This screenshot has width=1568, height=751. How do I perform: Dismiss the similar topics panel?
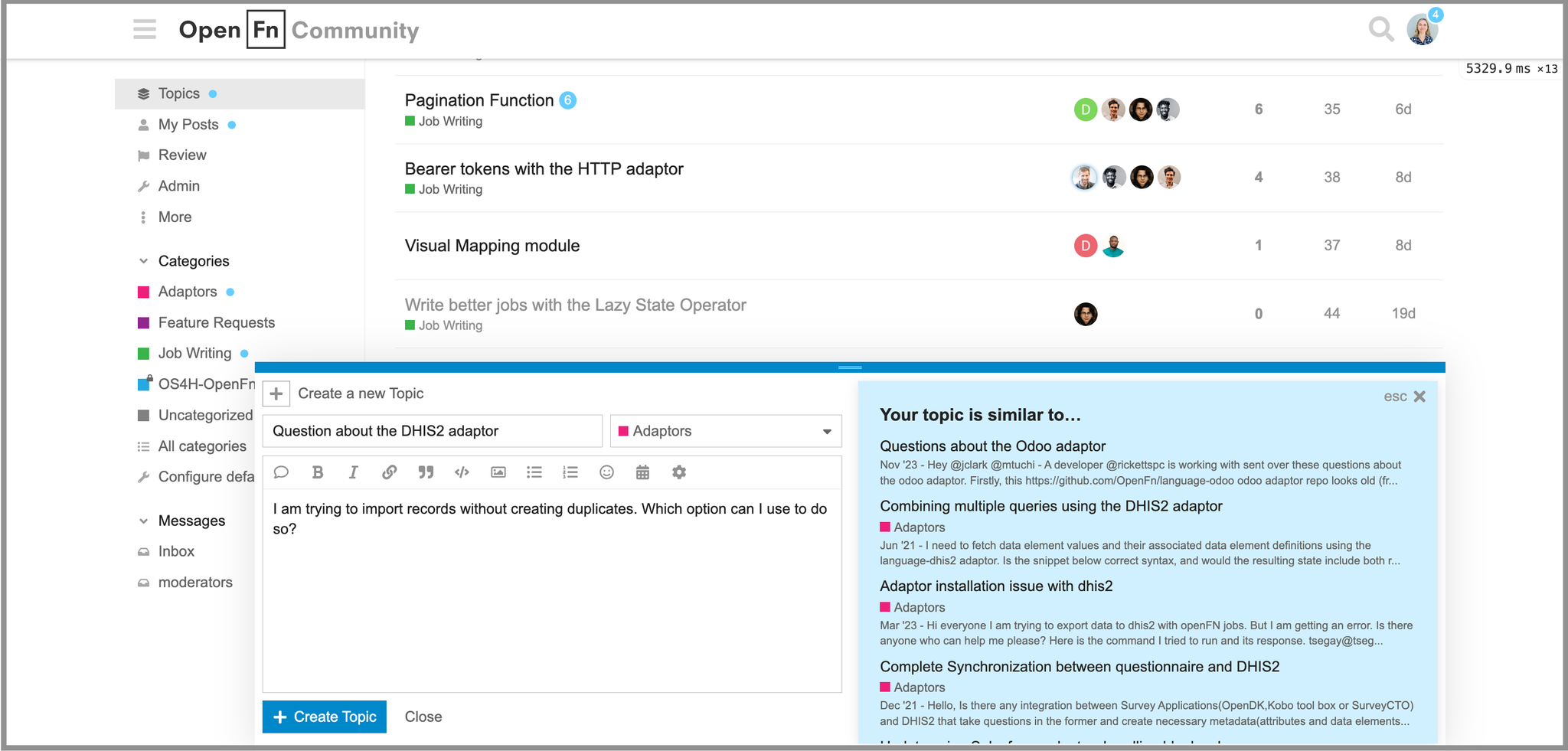pyautogui.click(x=1419, y=397)
